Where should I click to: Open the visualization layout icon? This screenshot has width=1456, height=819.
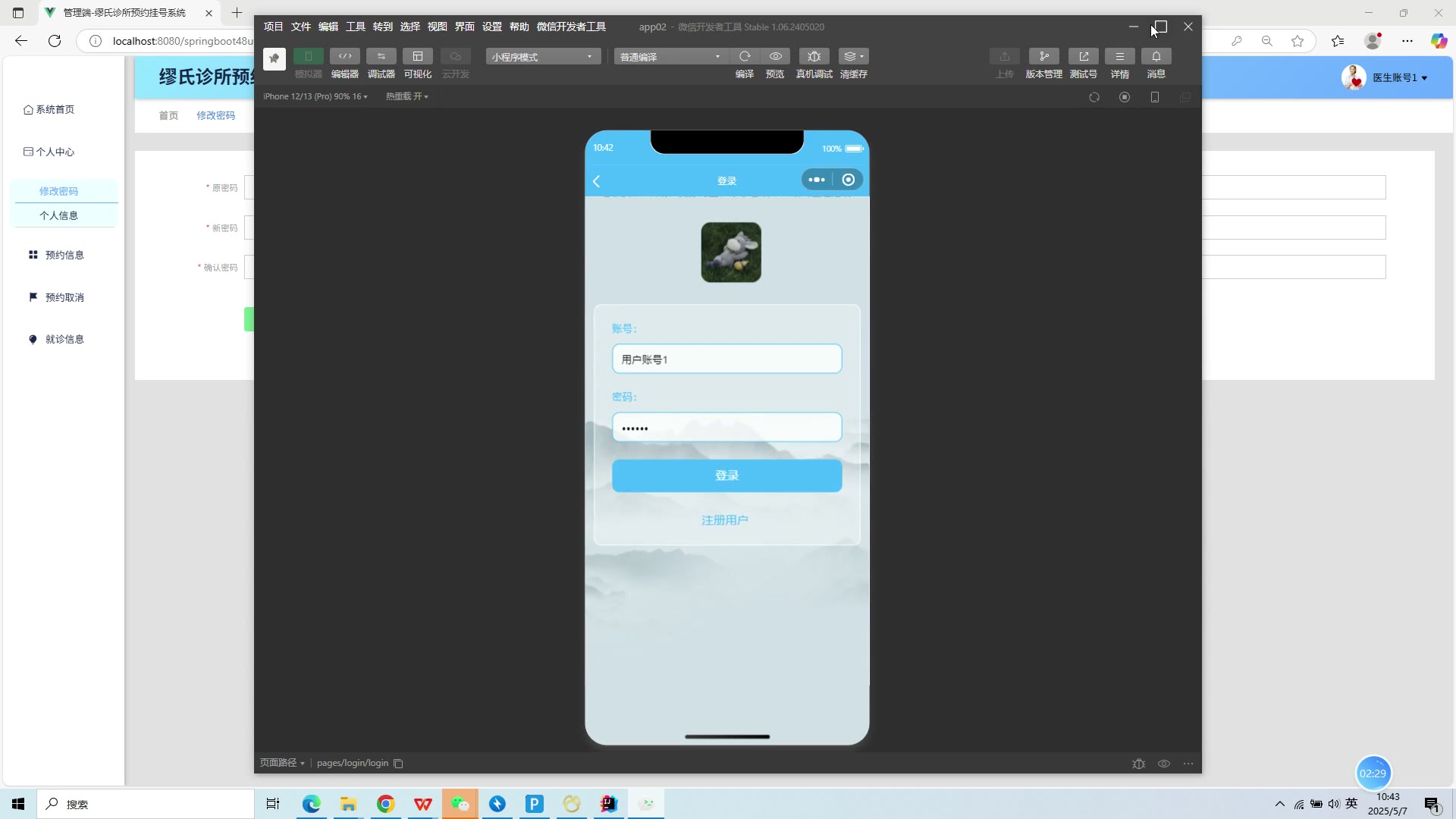417,57
